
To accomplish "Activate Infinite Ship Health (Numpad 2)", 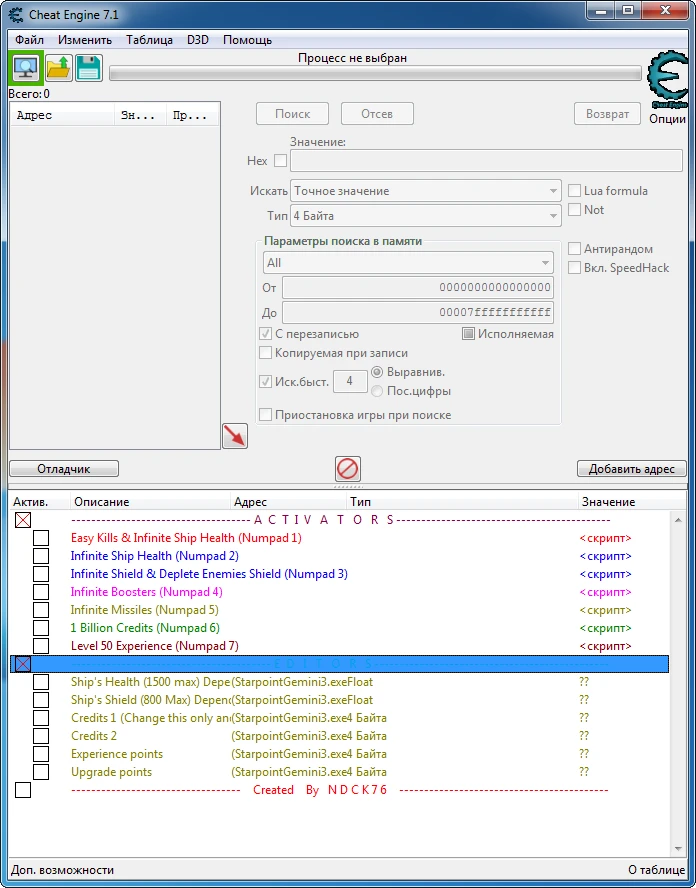I will pyautogui.click(x=41, y=556).
